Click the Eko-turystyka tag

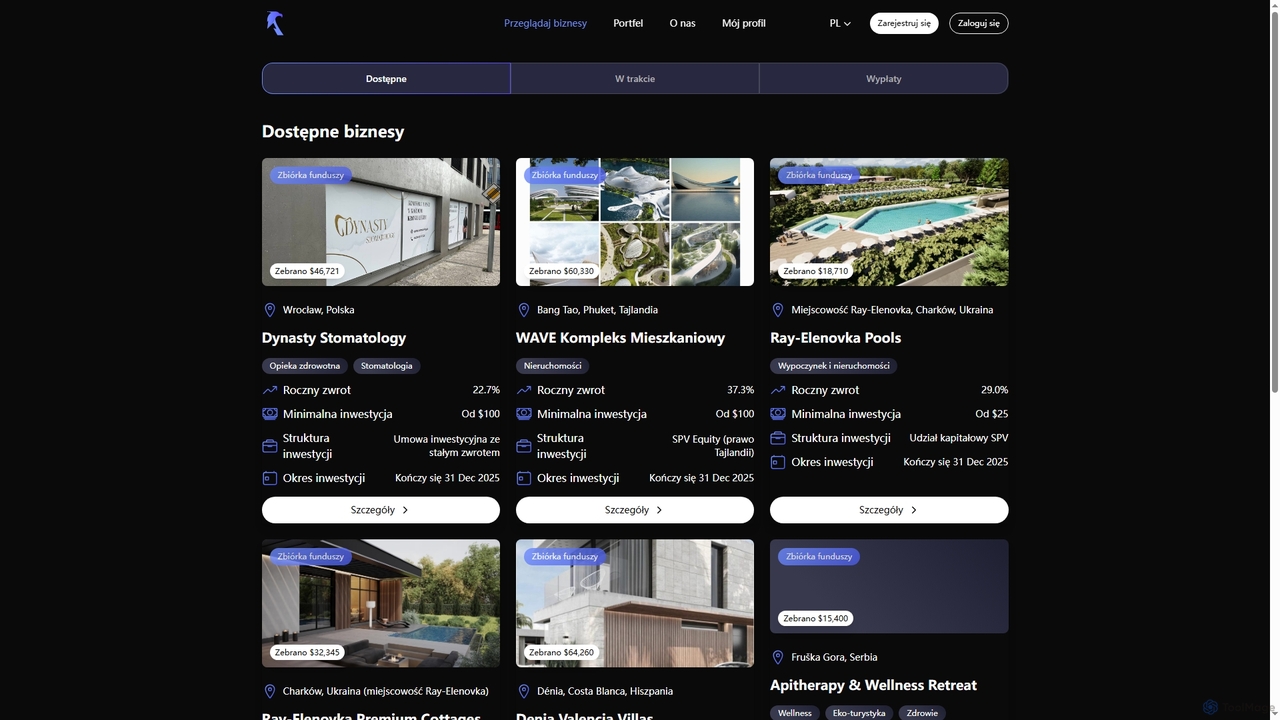pyautogui.click(x=859, y=713)
